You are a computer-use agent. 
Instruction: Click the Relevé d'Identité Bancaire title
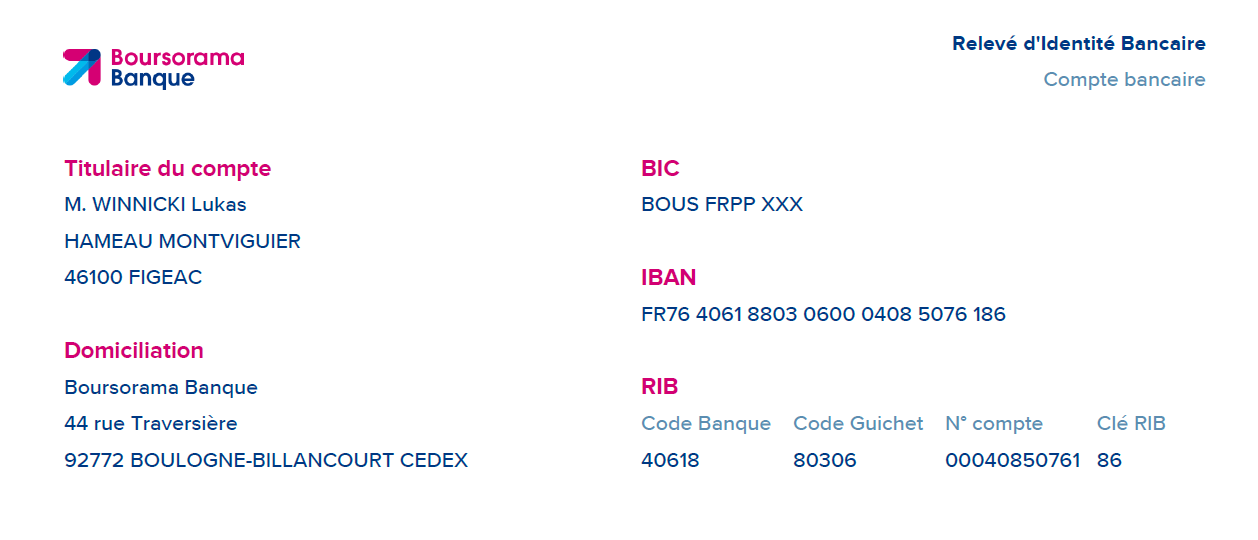(1079, 44)
